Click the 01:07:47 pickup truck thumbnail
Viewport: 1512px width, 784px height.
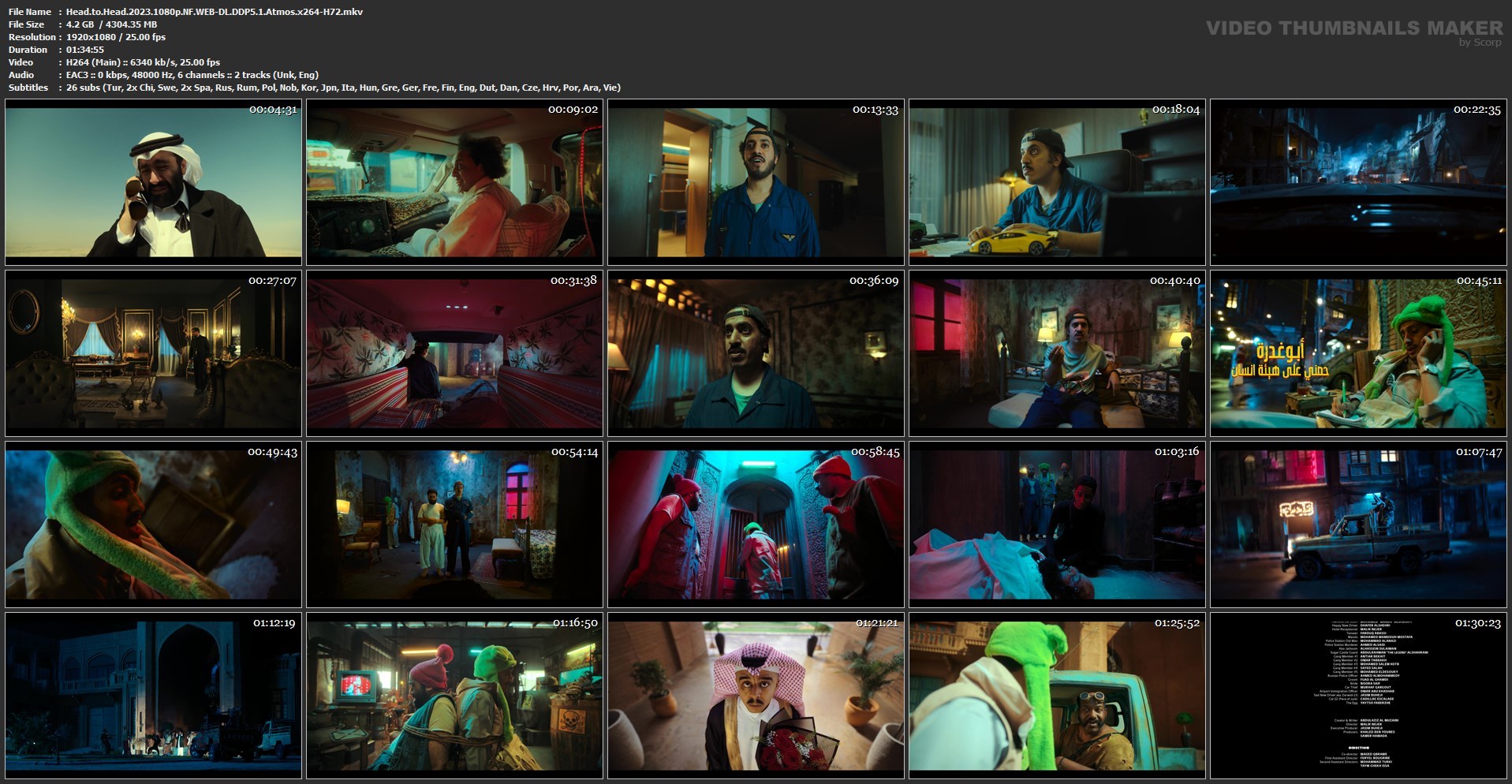click(1358, 525)
